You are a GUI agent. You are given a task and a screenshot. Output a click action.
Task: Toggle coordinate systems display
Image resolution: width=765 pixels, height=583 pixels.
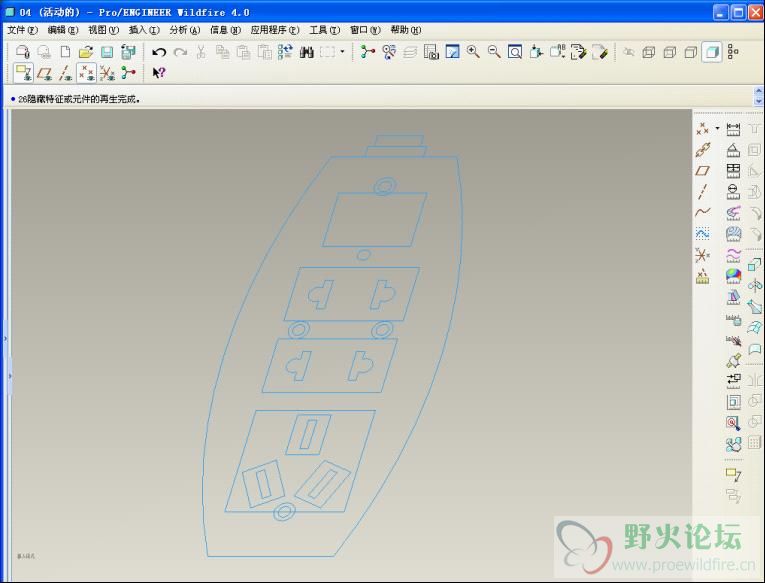107,73
